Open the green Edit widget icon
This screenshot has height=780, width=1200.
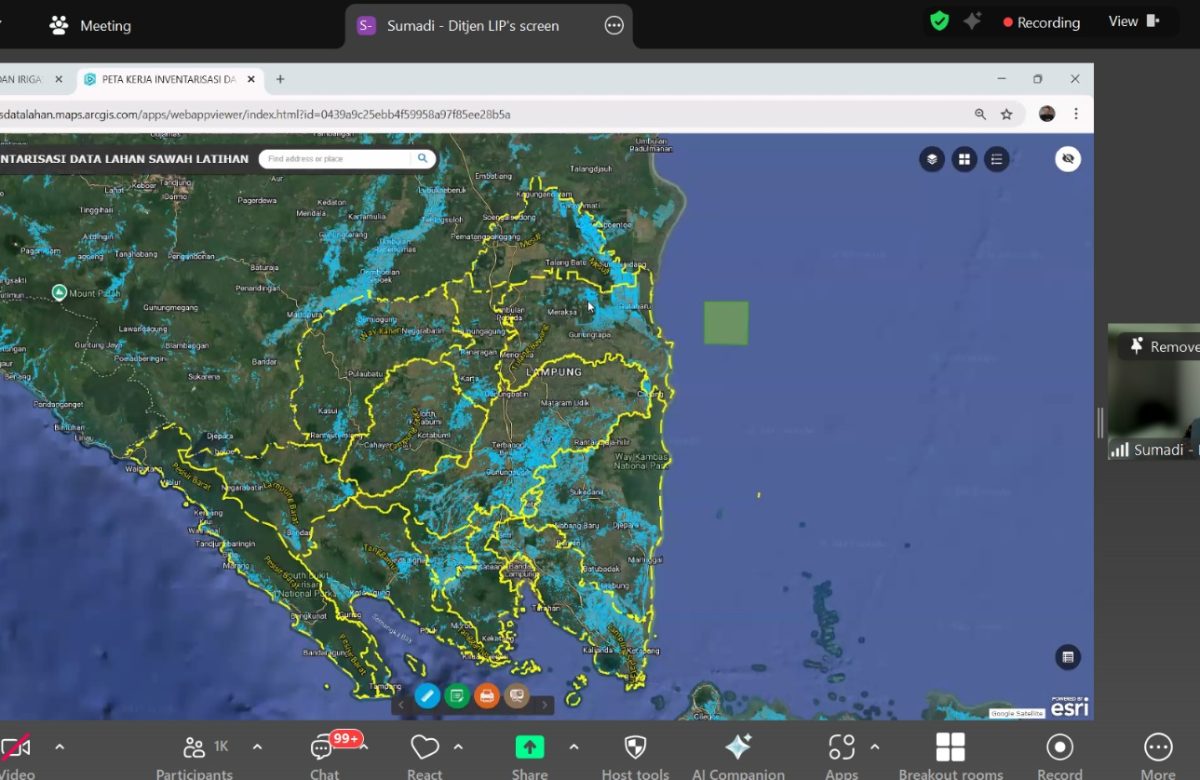point(457,696)
